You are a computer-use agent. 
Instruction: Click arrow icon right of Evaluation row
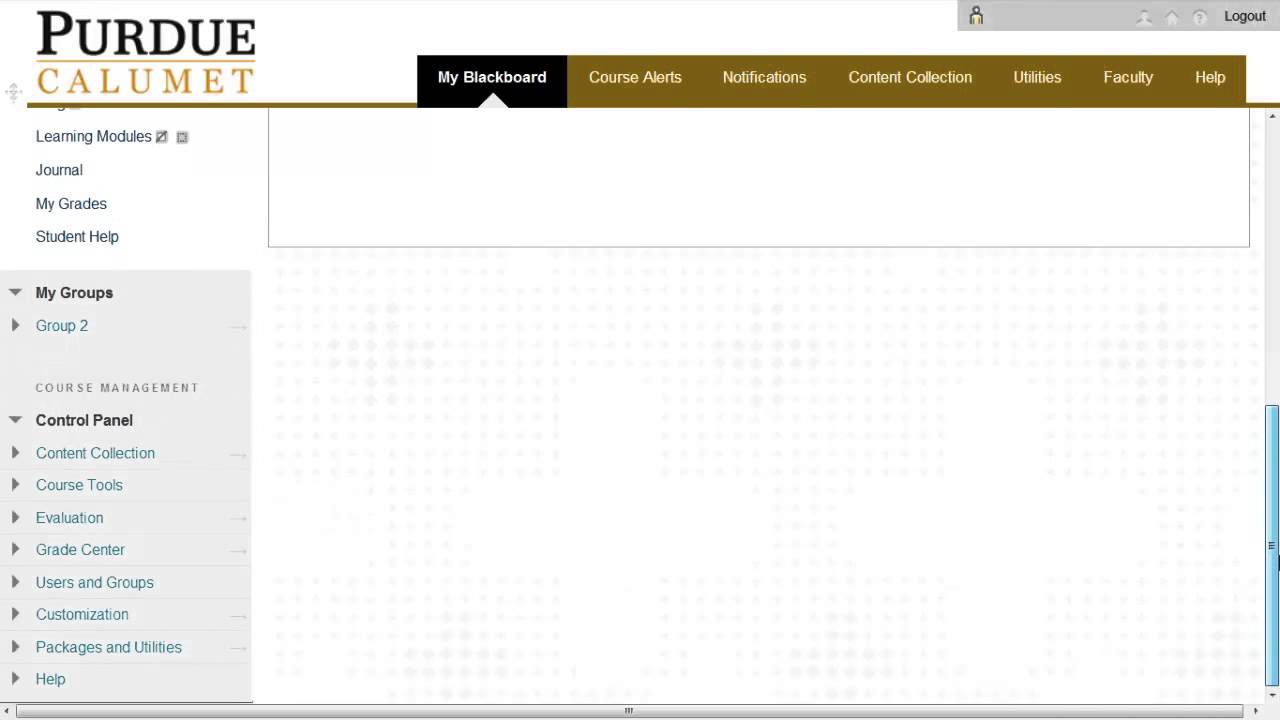(x=238, y=519)
